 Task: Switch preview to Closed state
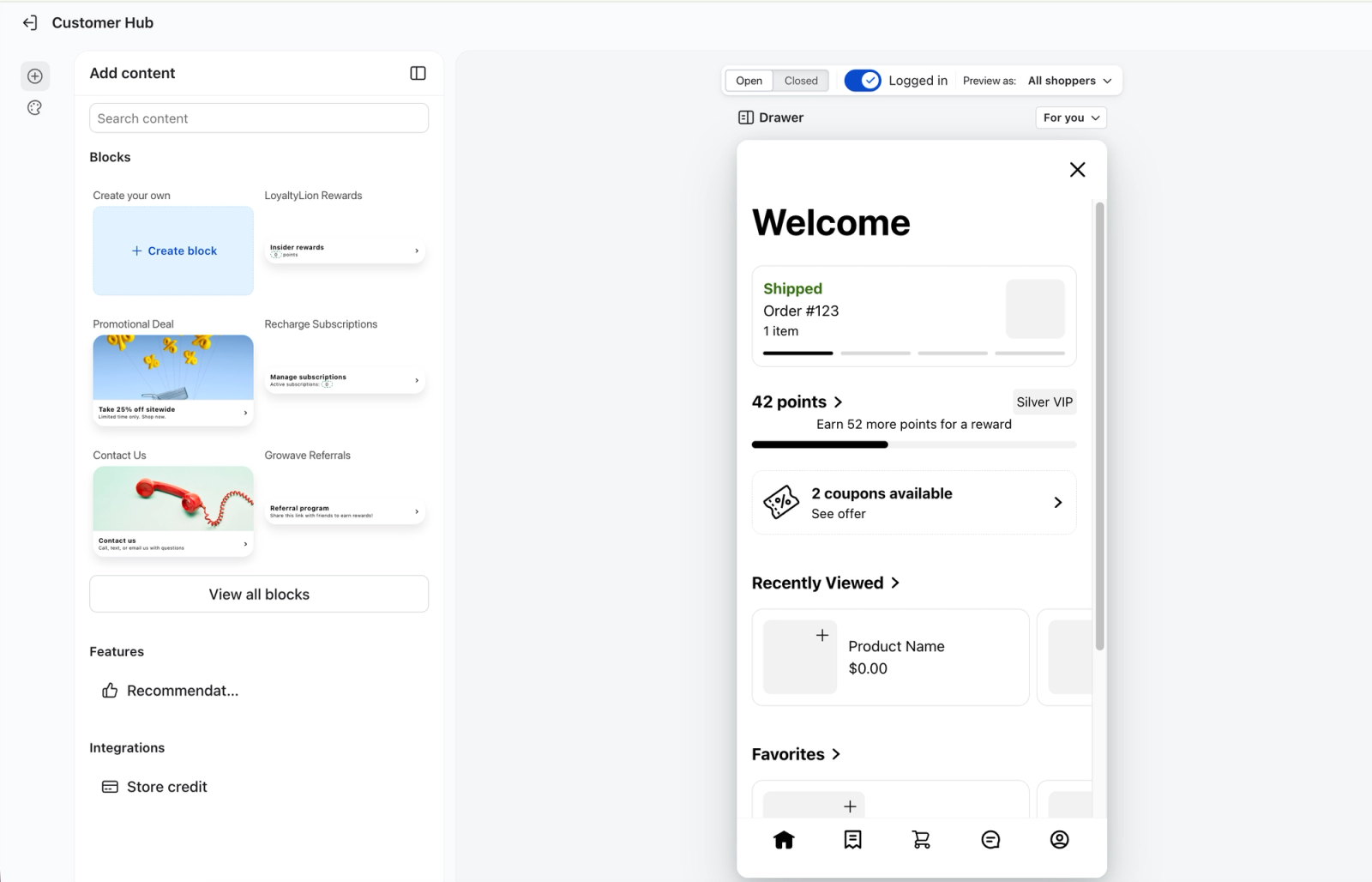tap(801, 81)
